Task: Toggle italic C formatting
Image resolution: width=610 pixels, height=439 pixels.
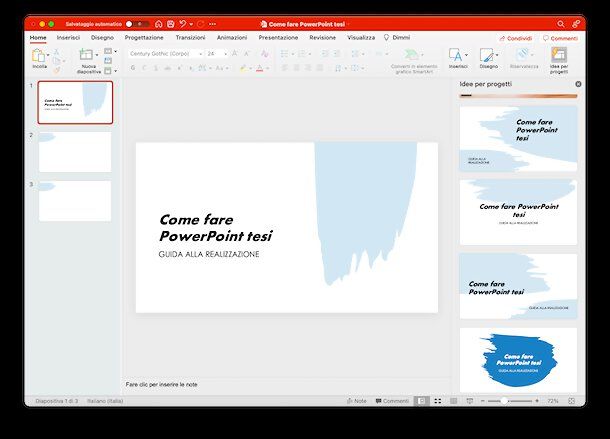Action: tap(144, 68)
